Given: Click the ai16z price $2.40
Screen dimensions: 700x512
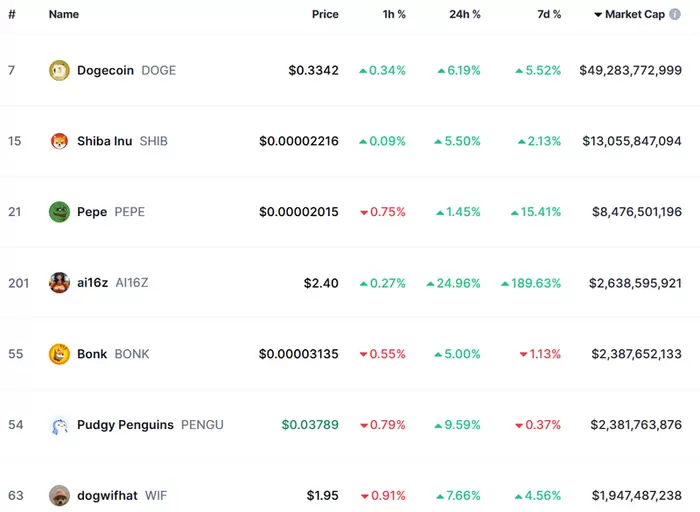Looking at the screenshot, I should pyautogui.click(x=321, y=283).
